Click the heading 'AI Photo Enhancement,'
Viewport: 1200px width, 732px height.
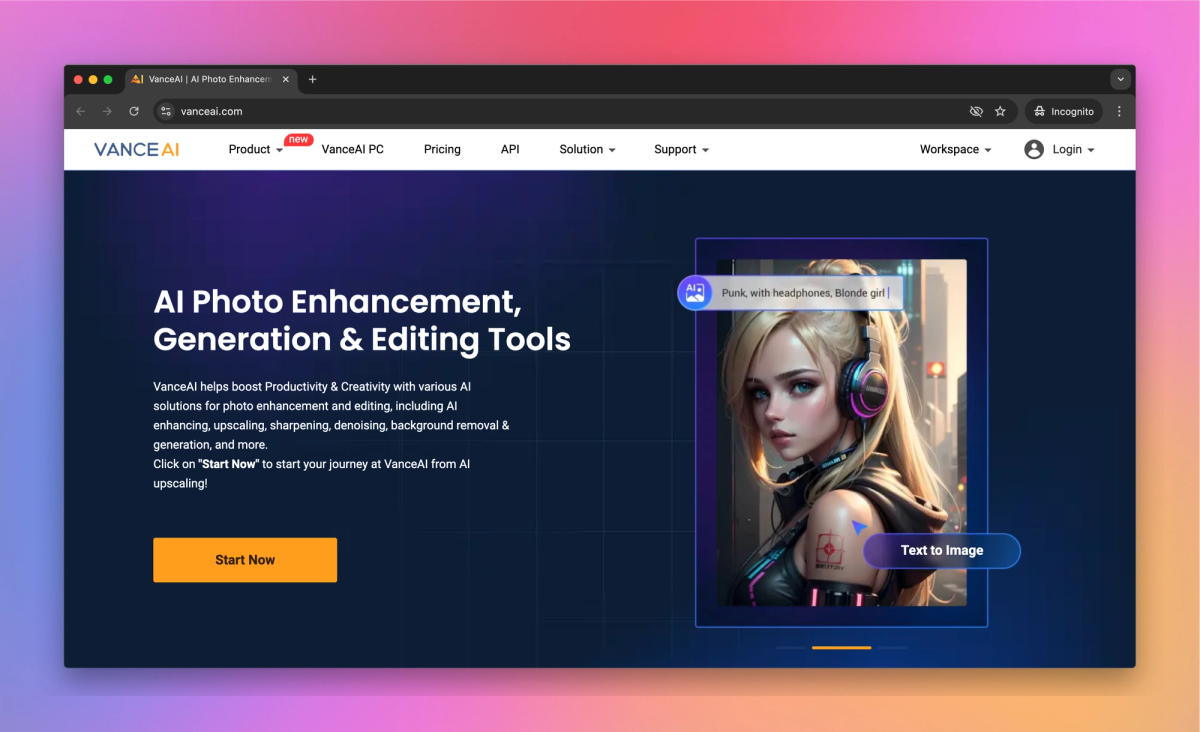point(337,301)
